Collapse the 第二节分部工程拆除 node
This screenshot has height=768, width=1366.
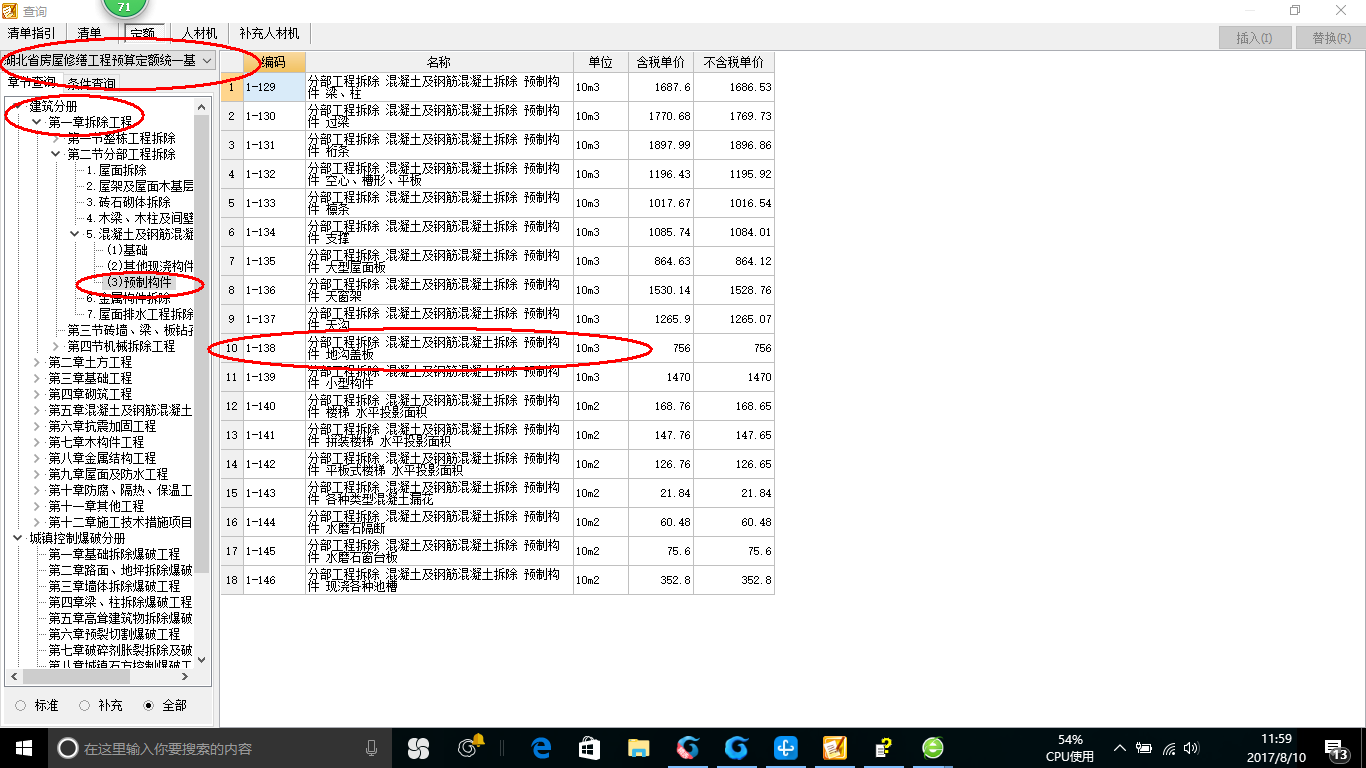(56, 154)
